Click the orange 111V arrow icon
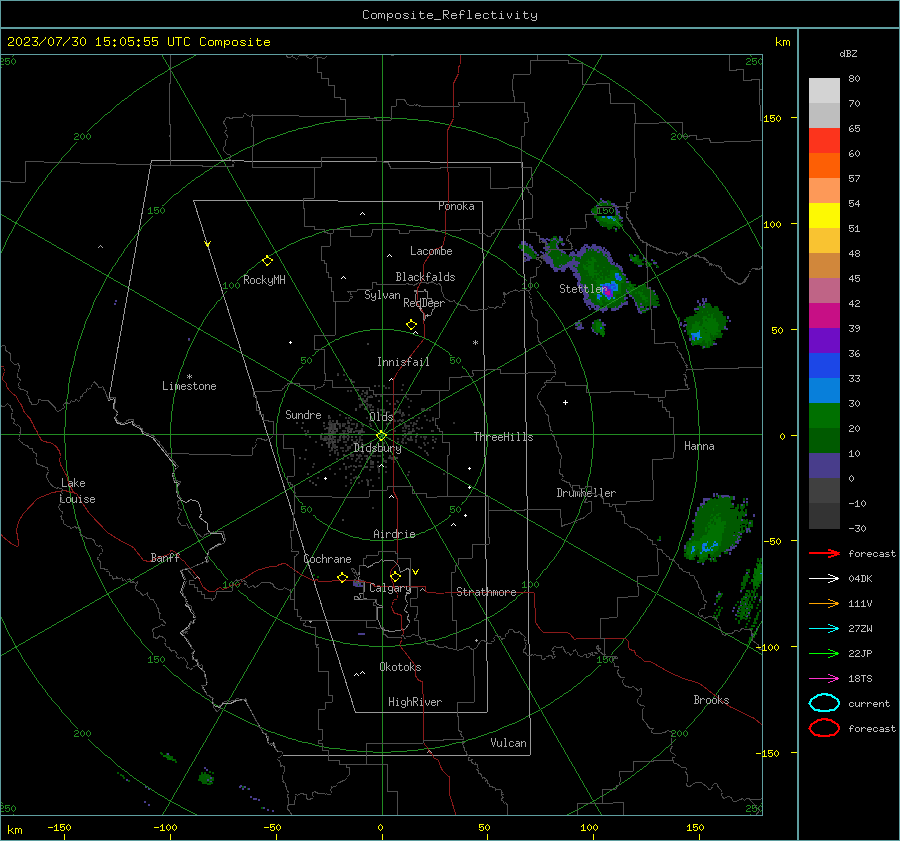 point(824,603)
